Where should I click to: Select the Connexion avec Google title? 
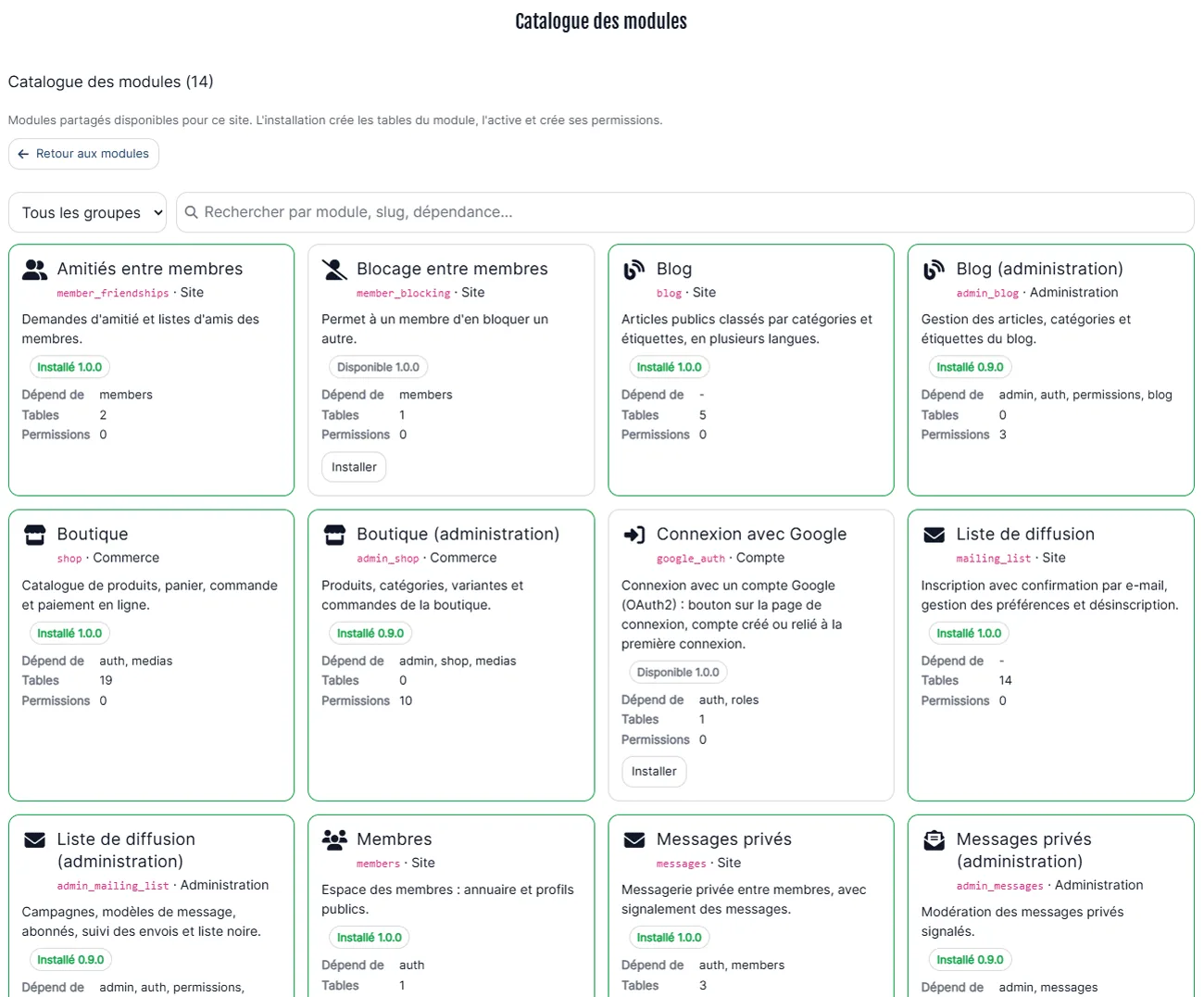(x=751, y=534)
